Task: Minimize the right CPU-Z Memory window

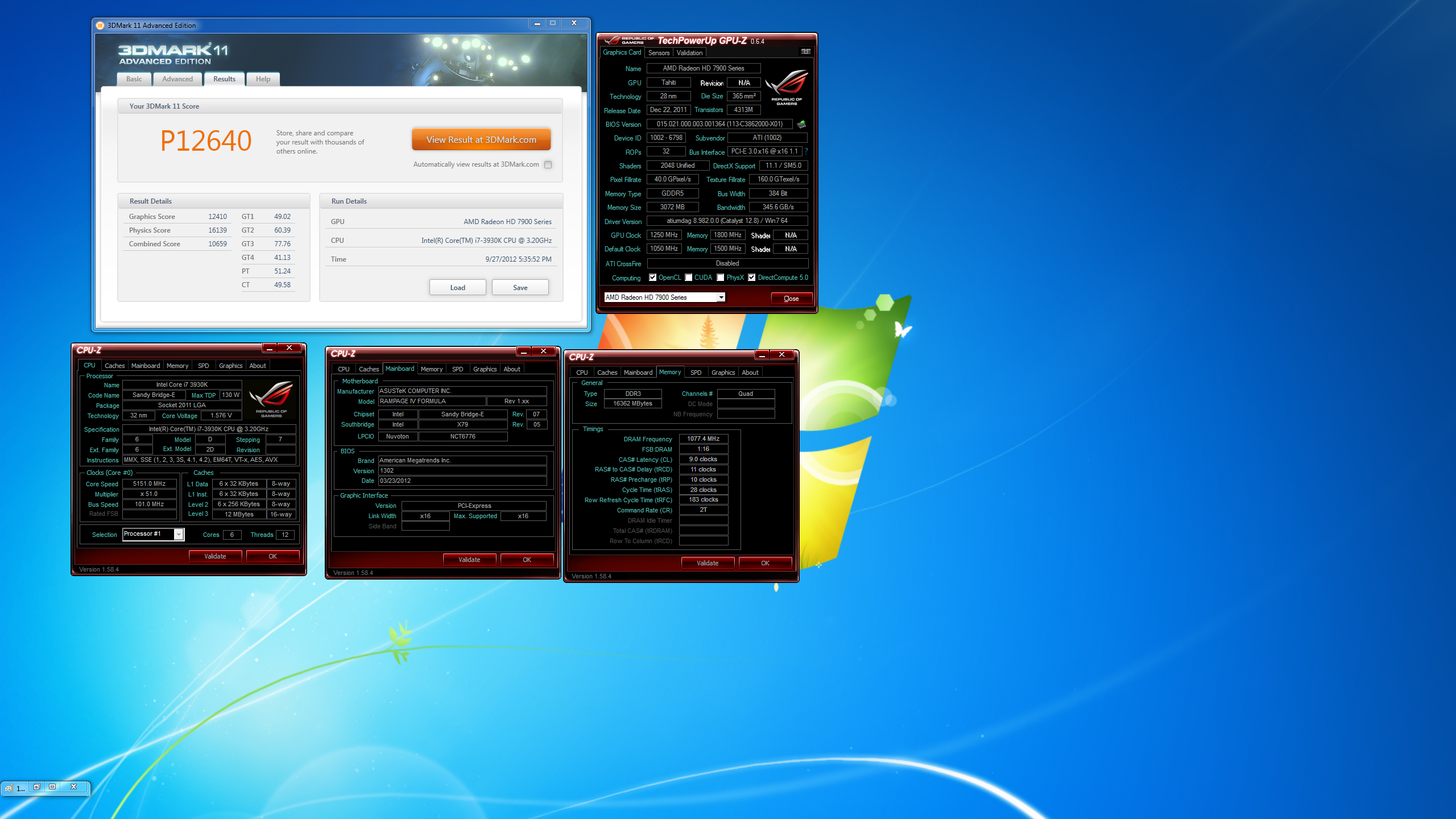Action: pyautogui.click(x=762, y=355)
